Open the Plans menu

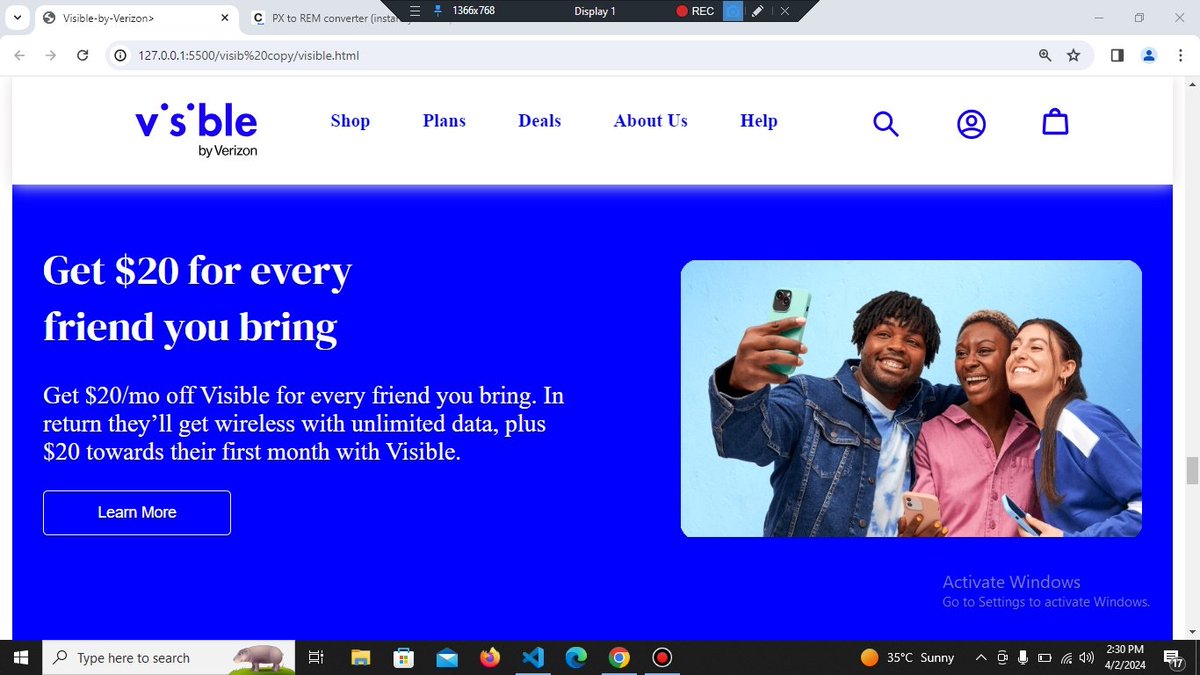tap(444, 121)
